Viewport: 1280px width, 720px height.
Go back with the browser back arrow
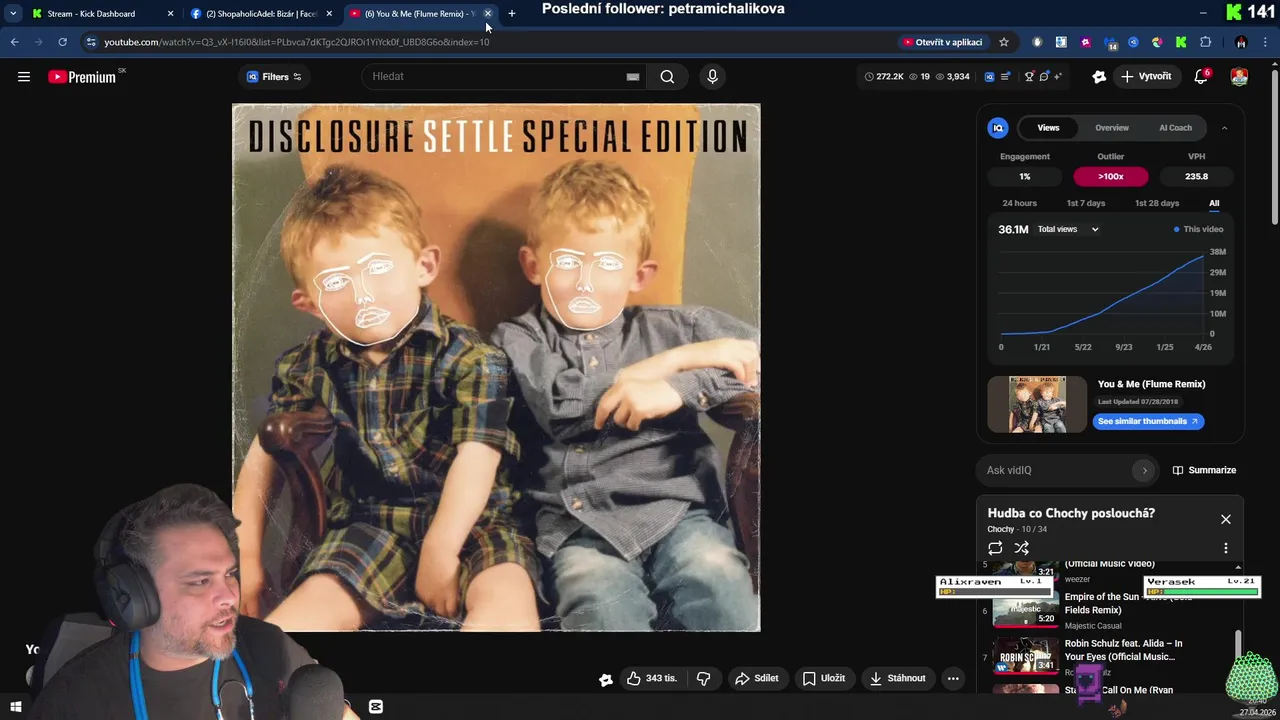pos(14,42)
